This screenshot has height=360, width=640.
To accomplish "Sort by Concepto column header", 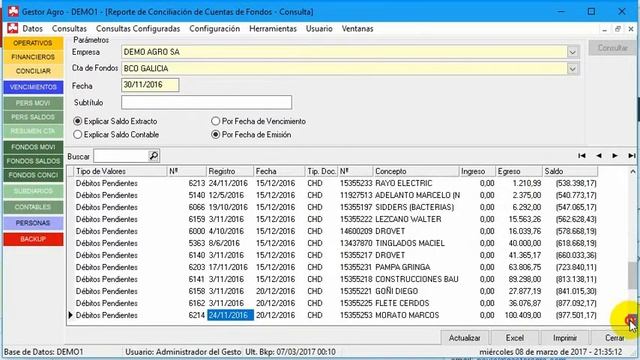I will click(x=416, y=171).
